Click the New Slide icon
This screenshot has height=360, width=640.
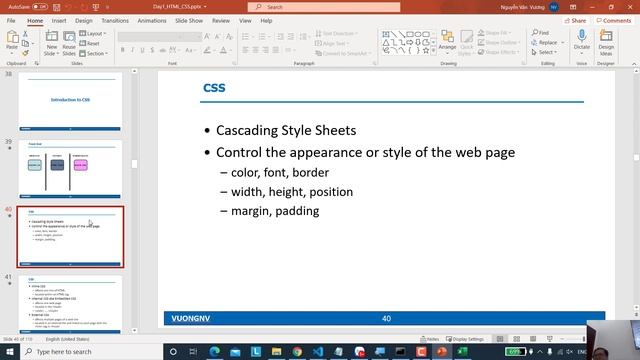[x=51, y=37]
